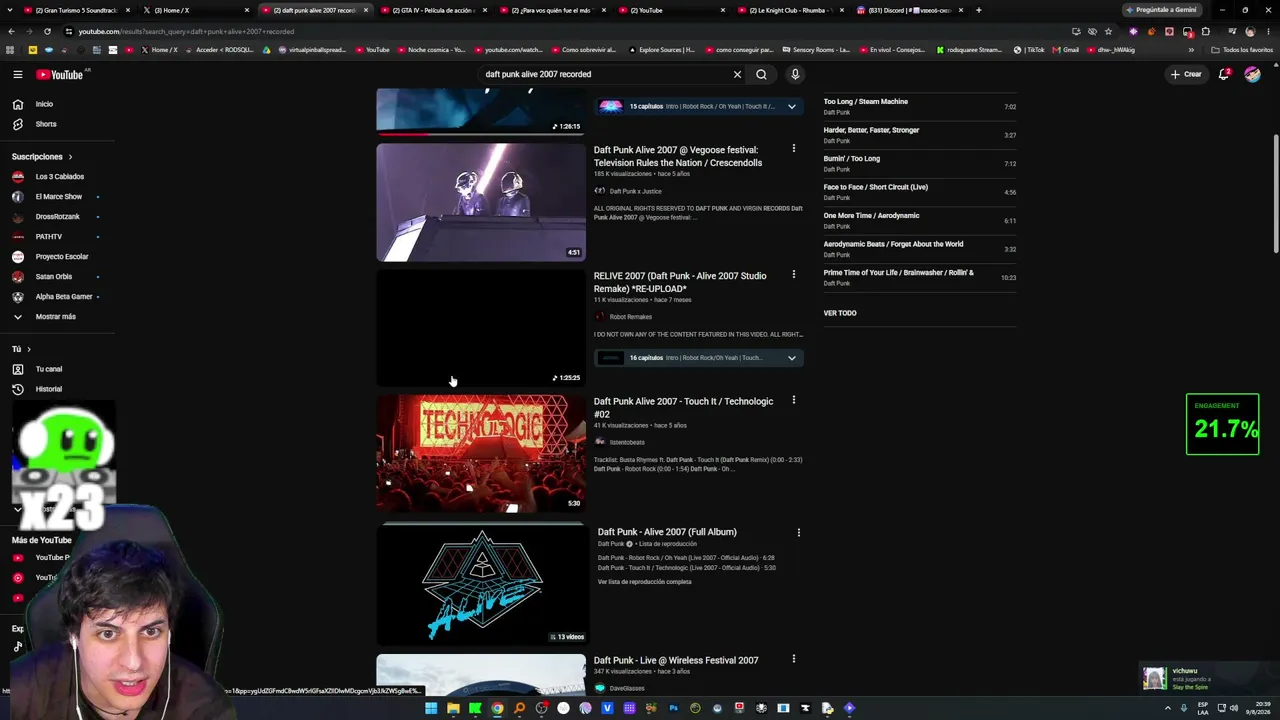Open the Suscripciones section
The image size is (1280, 720).
[x=42, y=157]
